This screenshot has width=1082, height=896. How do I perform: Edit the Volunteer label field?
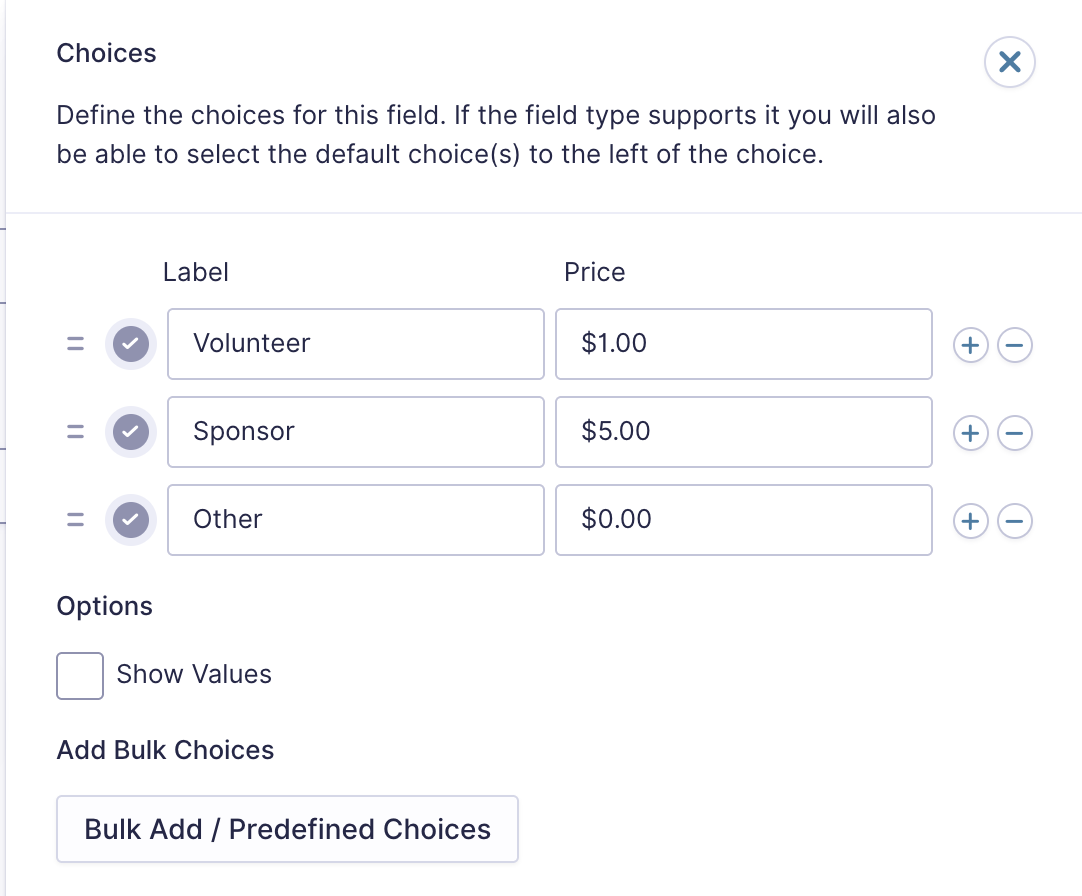(x=355, y=344)
